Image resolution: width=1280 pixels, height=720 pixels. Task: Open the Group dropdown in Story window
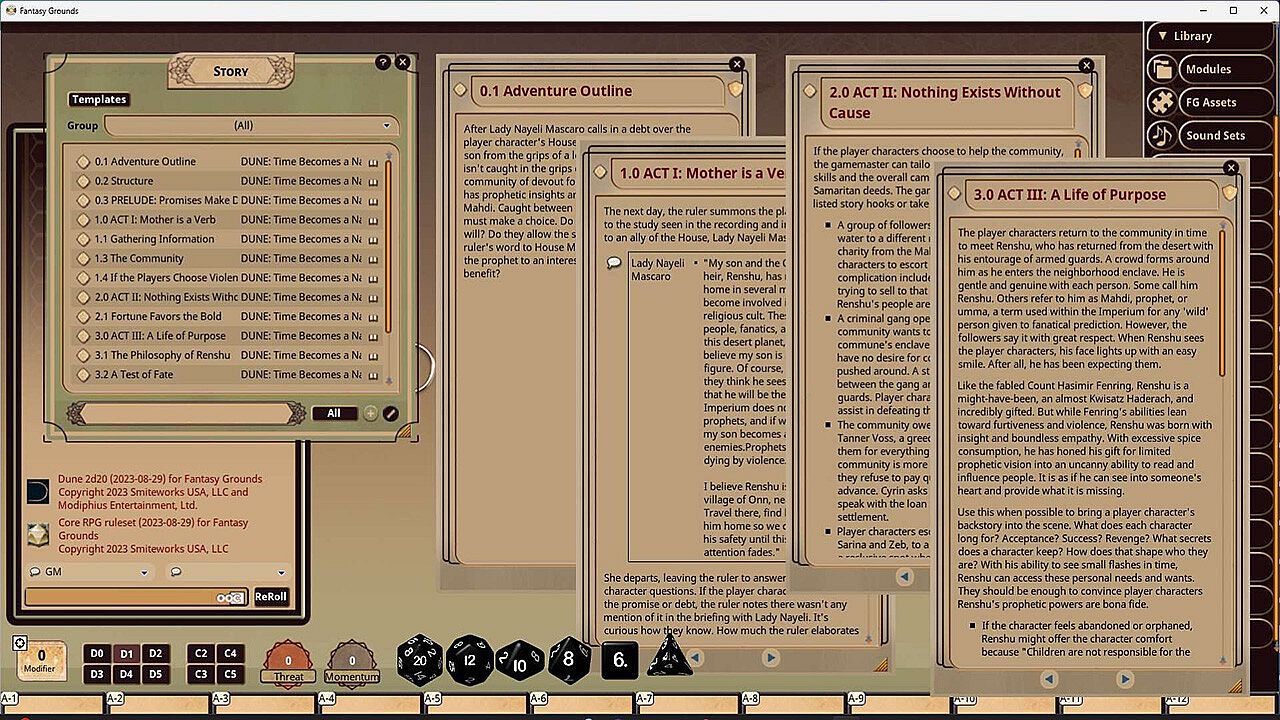point(251,126)
